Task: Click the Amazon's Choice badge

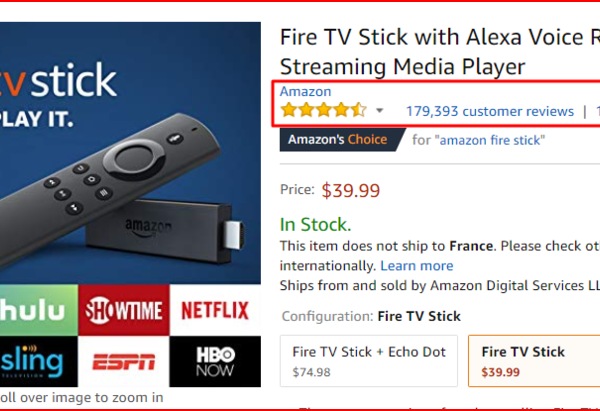Action: 337,140
